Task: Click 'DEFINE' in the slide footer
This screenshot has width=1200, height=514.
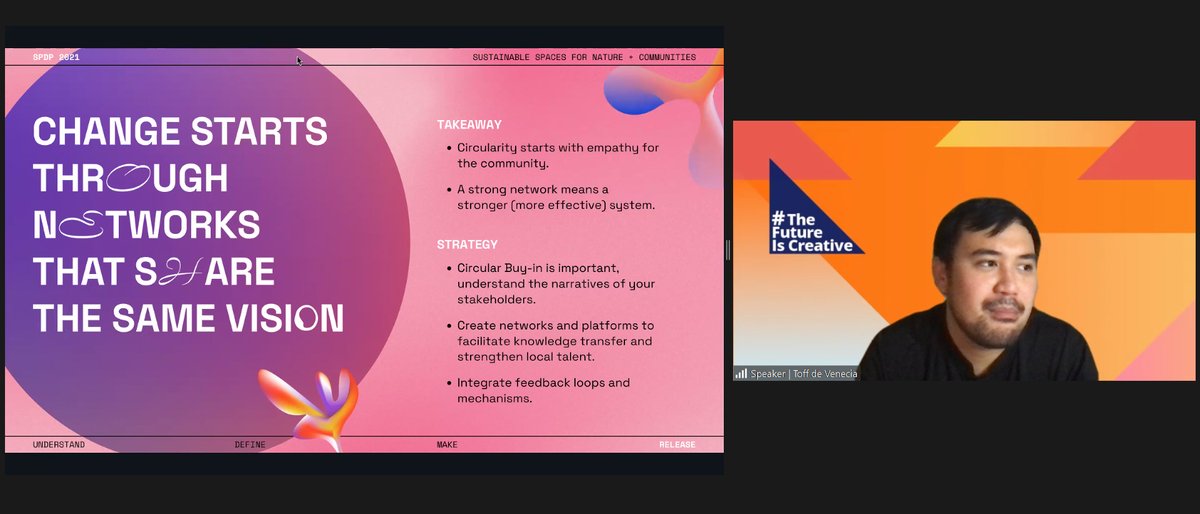Action: pyautogui.click(x=250, y=444)
